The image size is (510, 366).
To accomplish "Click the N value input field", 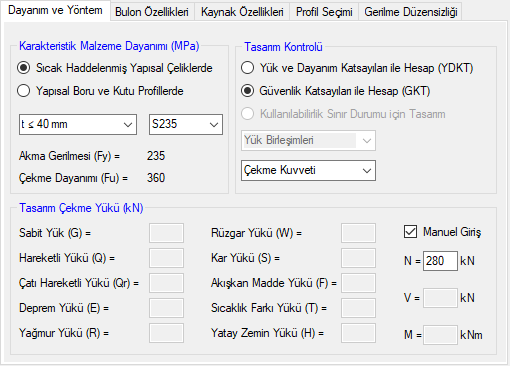I will pos(440,261).
